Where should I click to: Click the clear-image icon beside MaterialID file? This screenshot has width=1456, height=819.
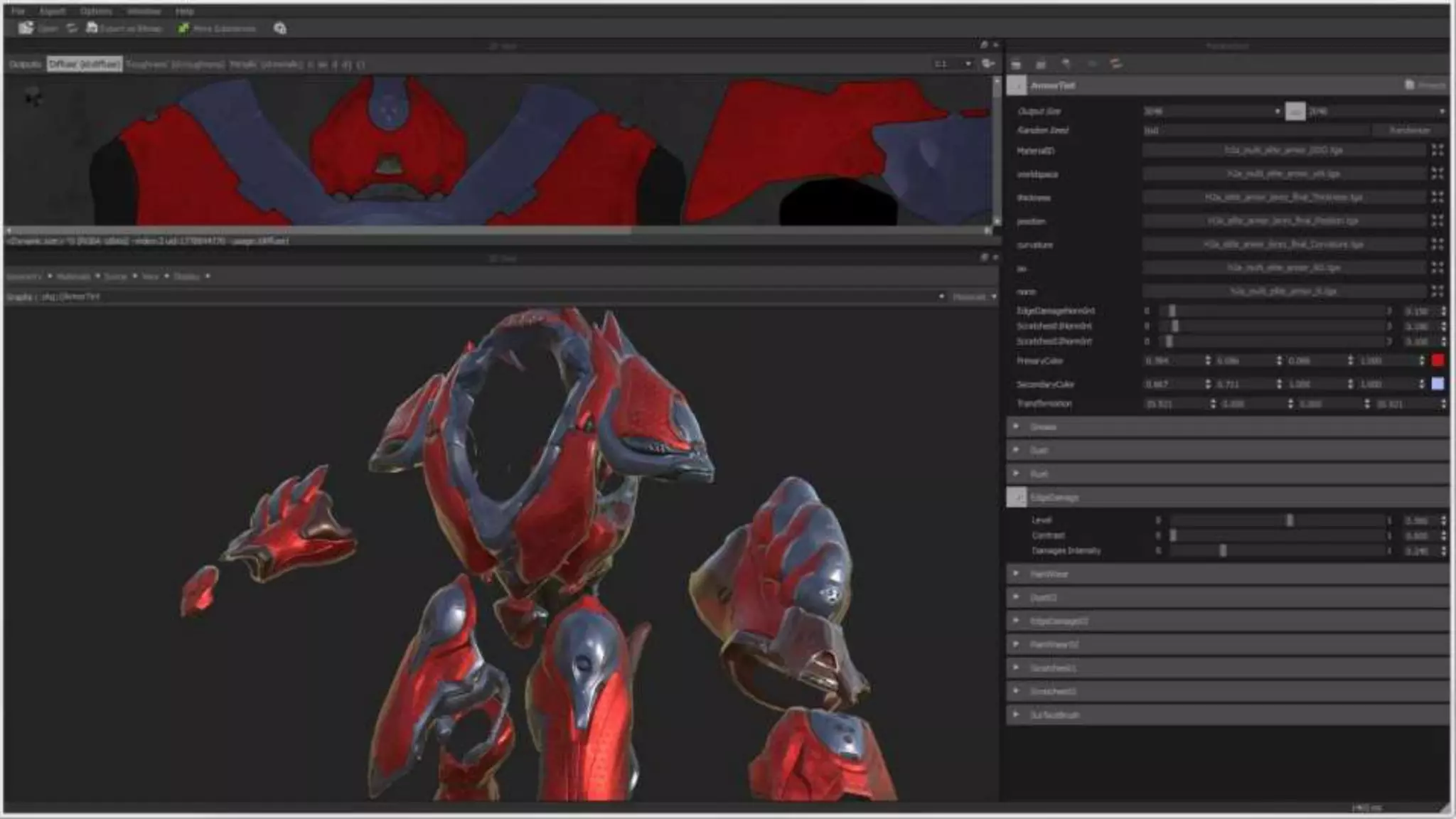pyautogui.click(x=1438, y=151)
